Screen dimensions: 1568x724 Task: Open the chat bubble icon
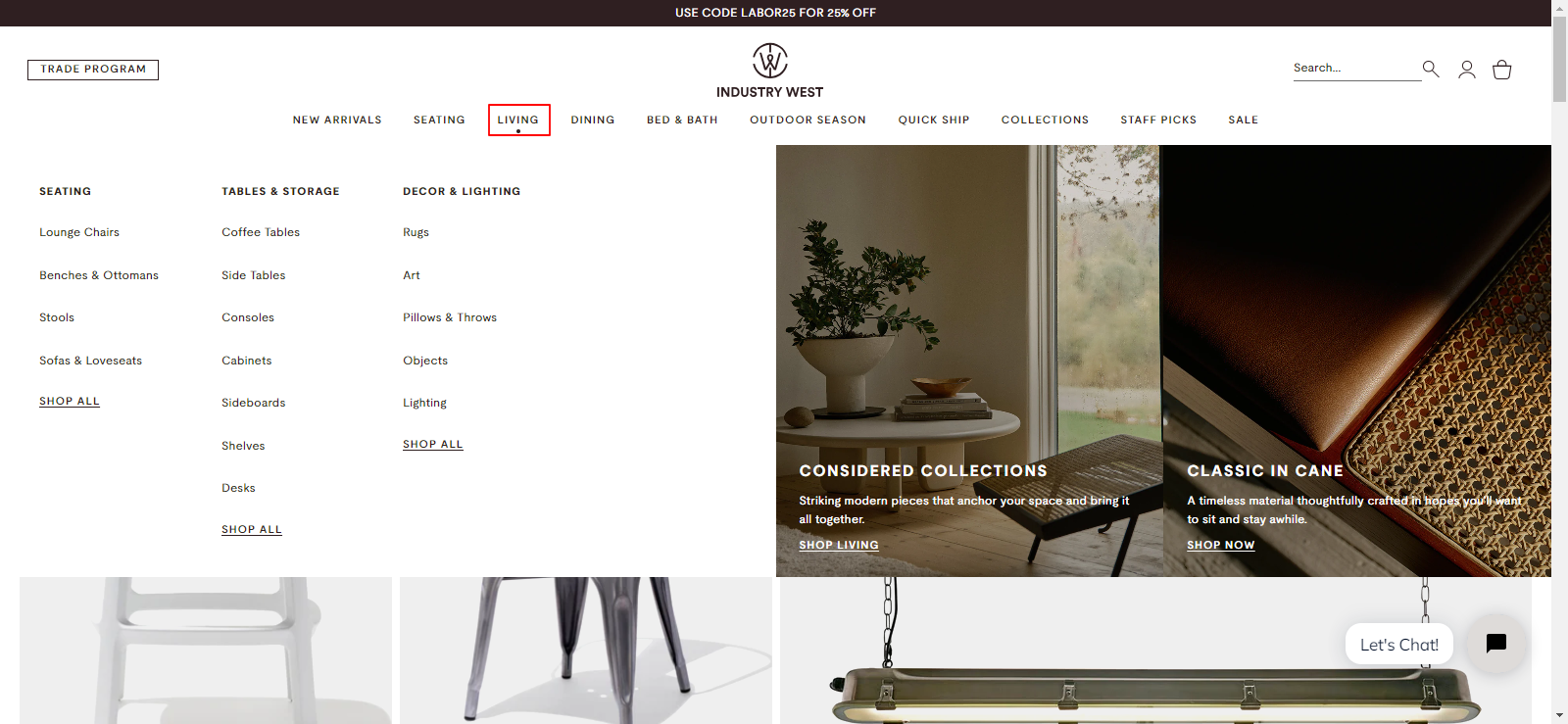point(1495,644)
